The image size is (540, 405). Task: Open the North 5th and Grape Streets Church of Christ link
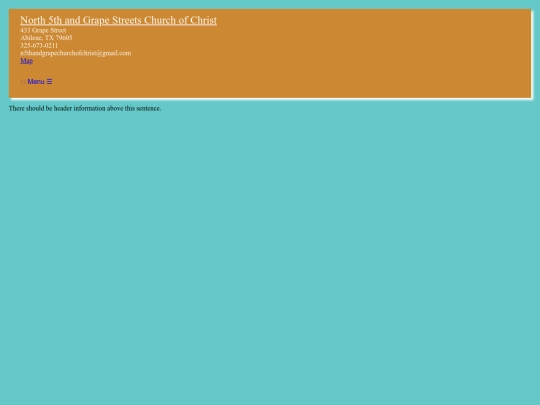(x=118, y=20)
